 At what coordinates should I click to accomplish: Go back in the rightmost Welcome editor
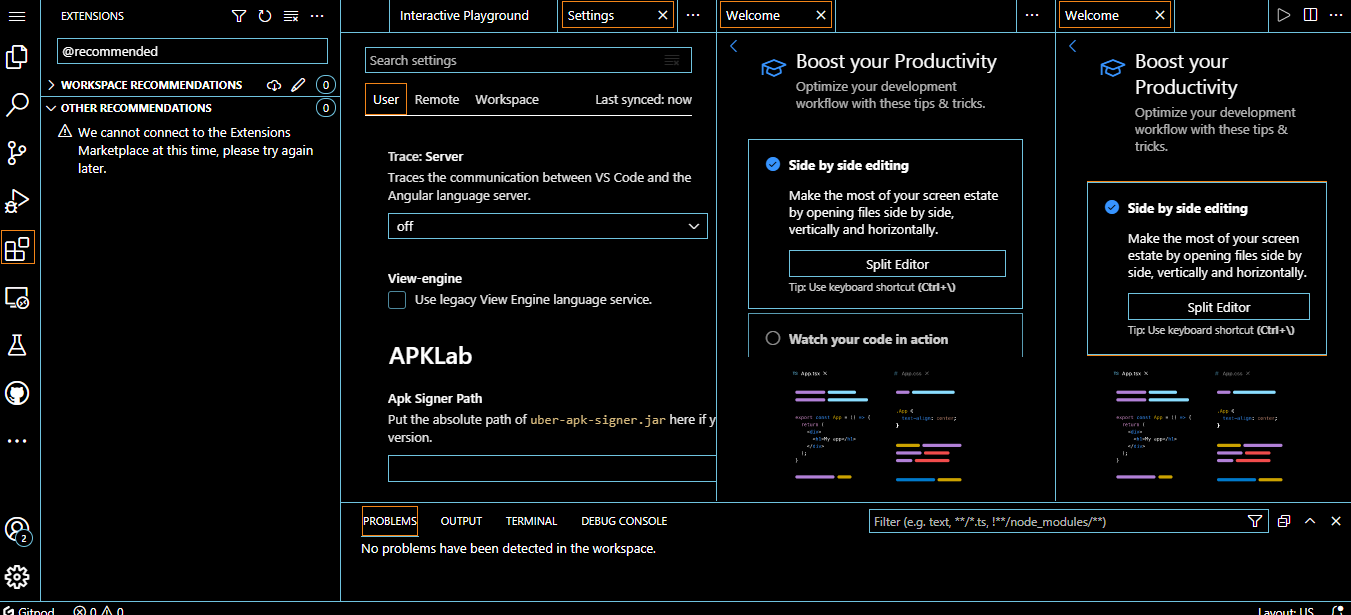pyautogui.click(x=1073, y=46)
